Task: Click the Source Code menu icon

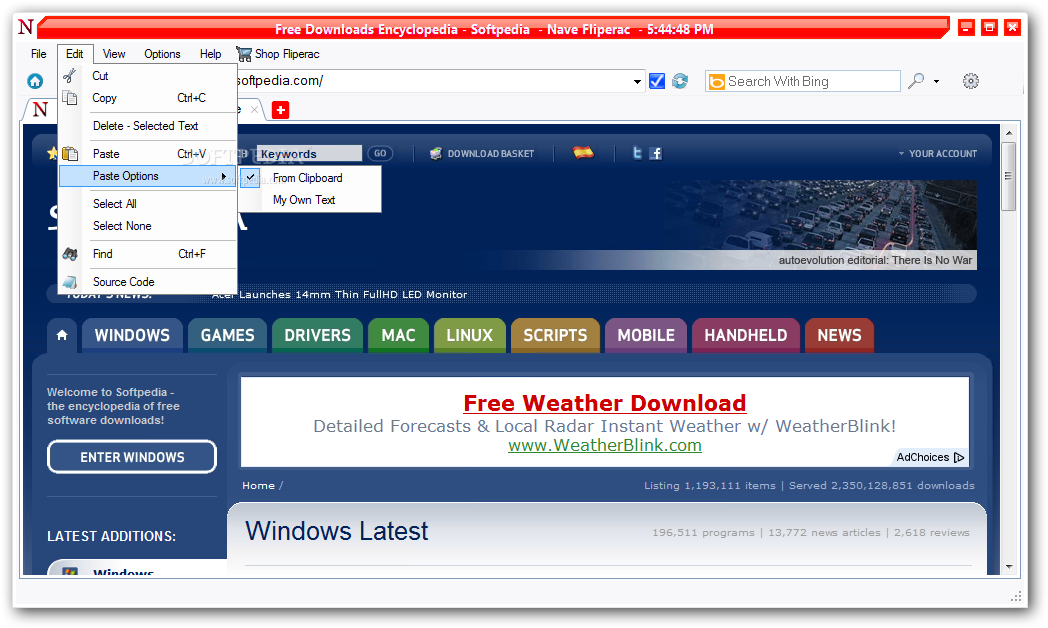Action: tap(70, 282)
